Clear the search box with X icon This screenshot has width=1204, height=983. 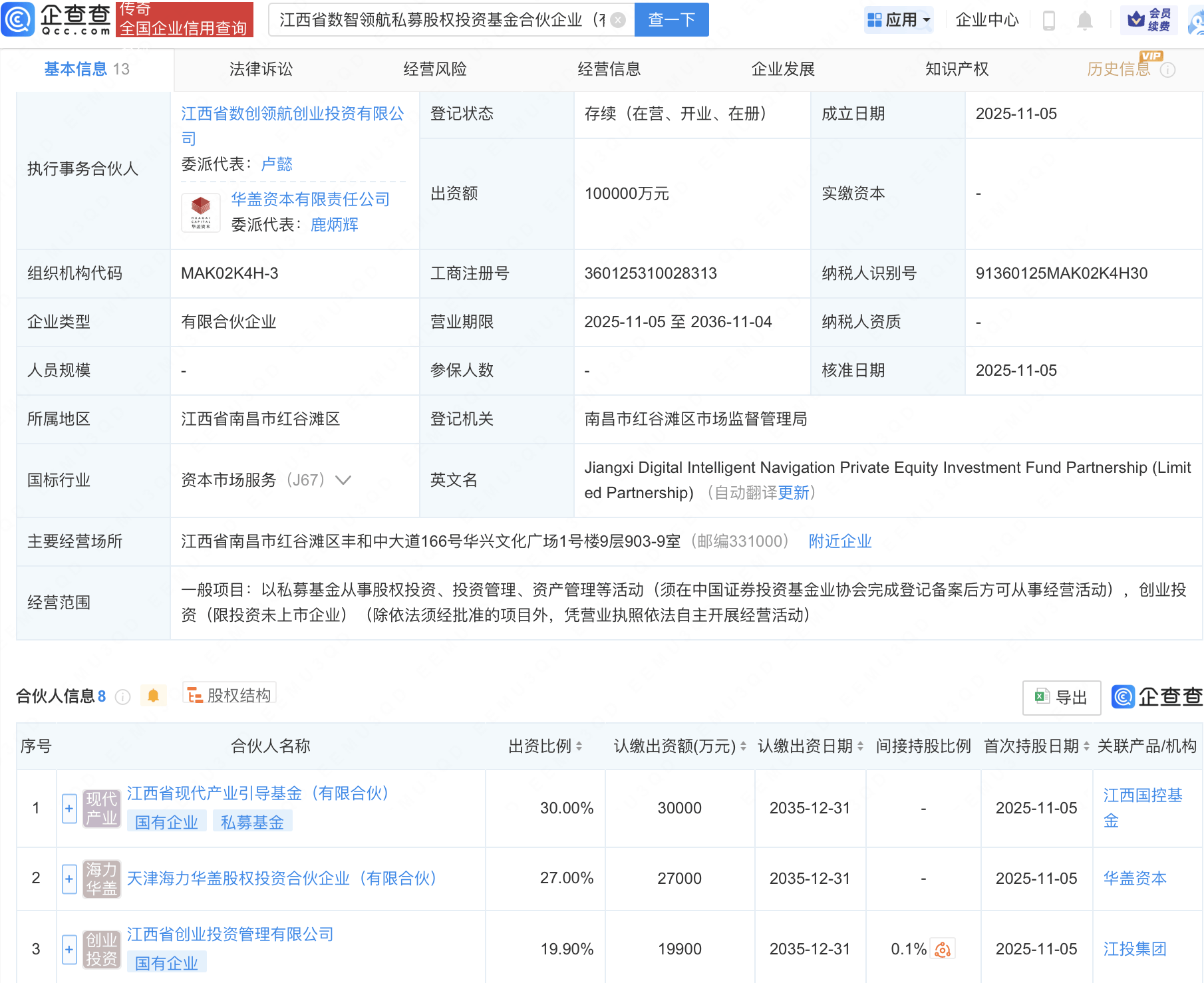(x=618, y=20)
